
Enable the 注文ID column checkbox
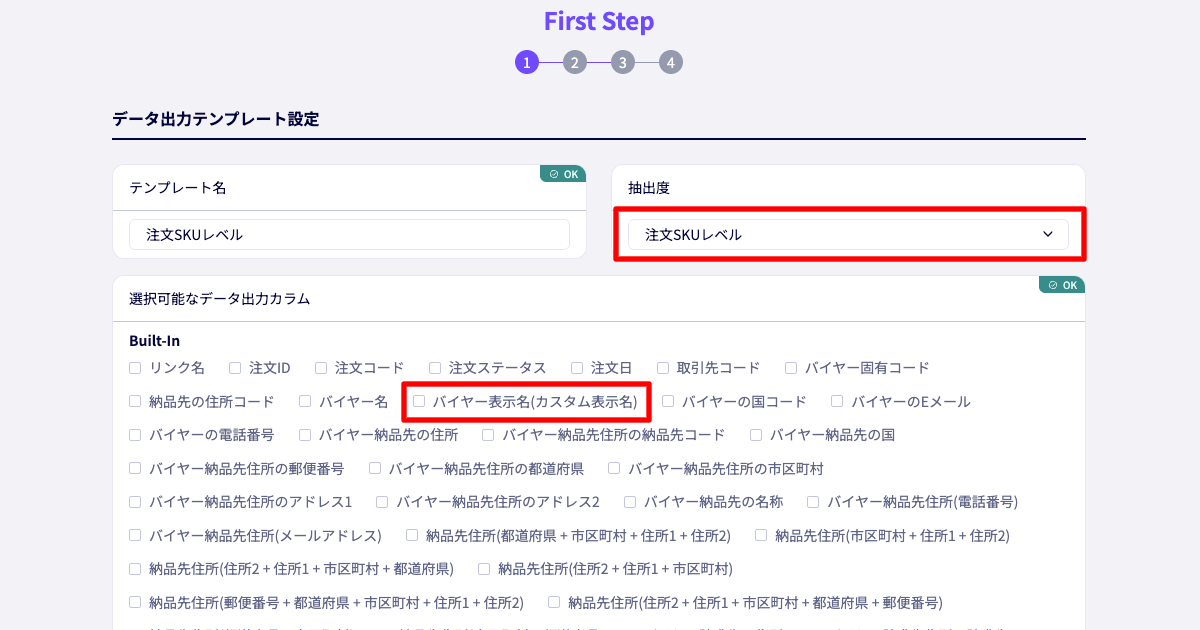(235, 368)
